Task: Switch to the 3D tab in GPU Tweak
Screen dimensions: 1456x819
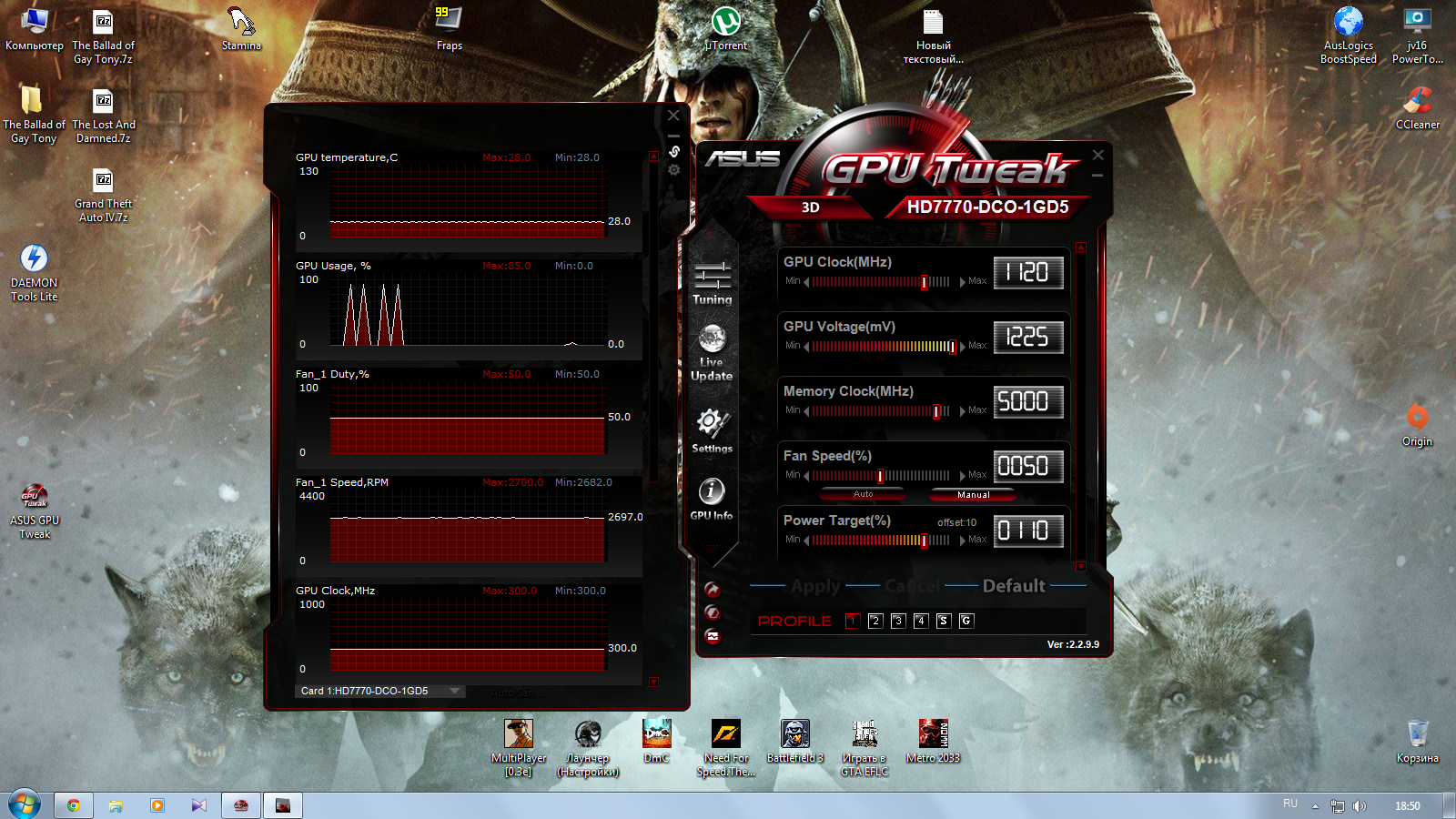Action: [x=811, y=207]
